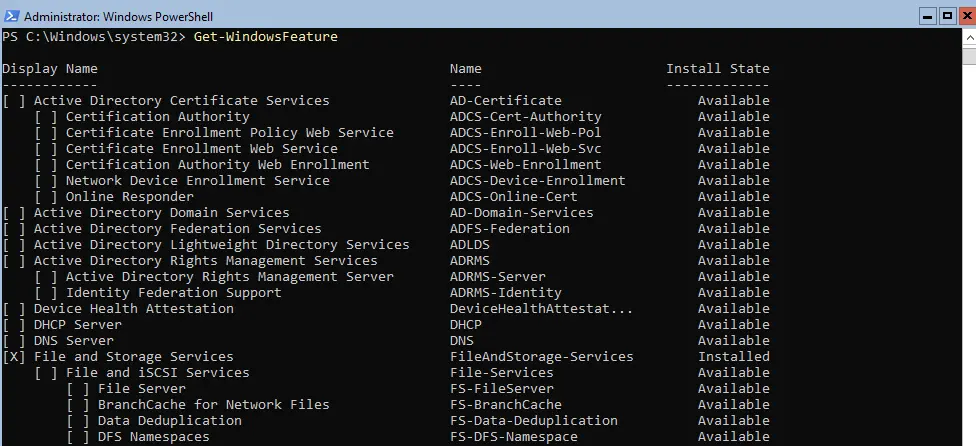Click the PowerShell icon in title bar
This screenshot has height=446, width=976.
(x=11, y=17)
